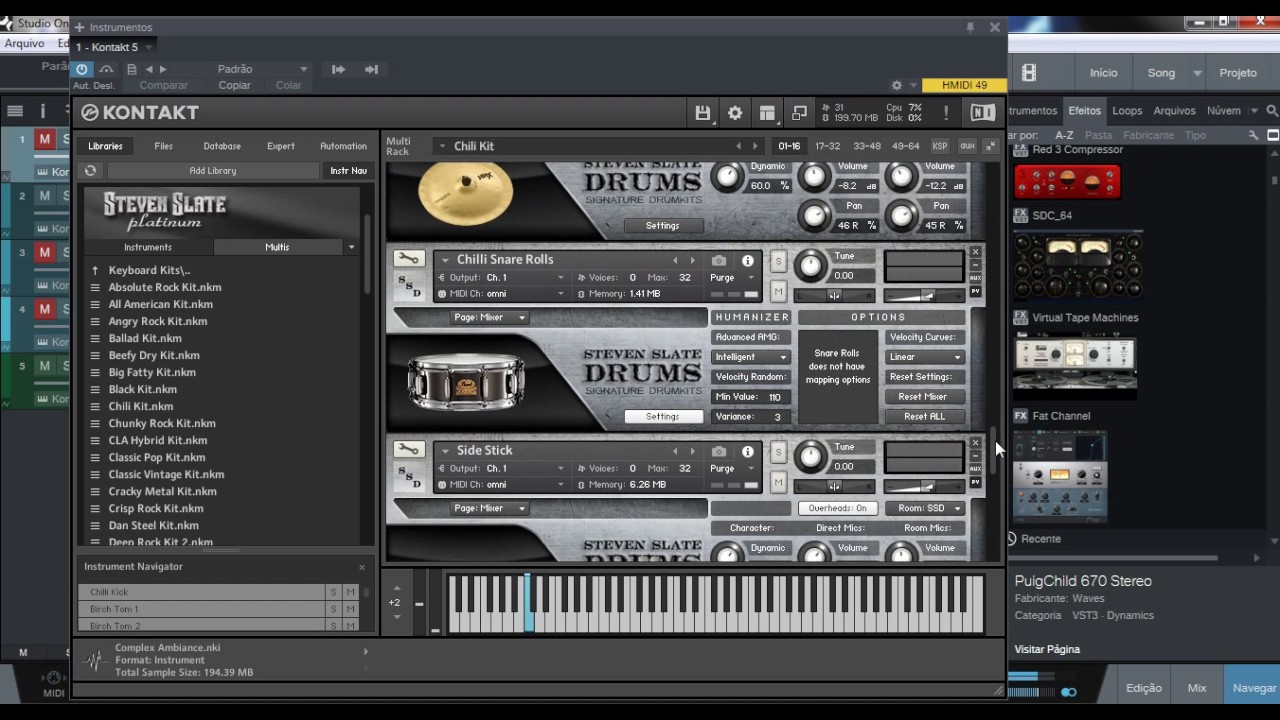Open Kontakt options gear icon
The width and height of the screenshot is (1280, 720).
tap(735, 113)
